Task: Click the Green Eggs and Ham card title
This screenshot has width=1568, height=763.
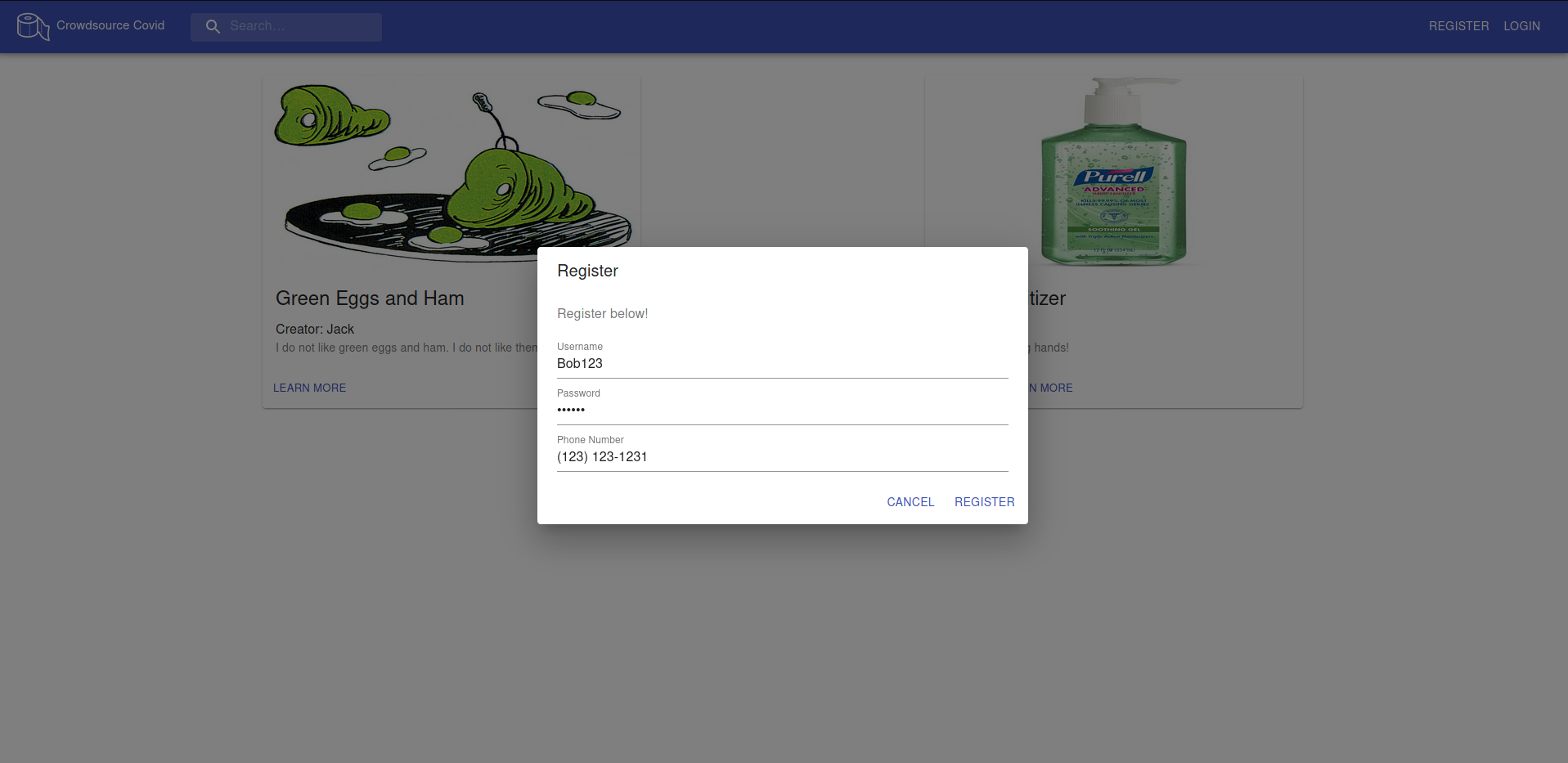Action: pyautogui.click(x=370, y=298)
